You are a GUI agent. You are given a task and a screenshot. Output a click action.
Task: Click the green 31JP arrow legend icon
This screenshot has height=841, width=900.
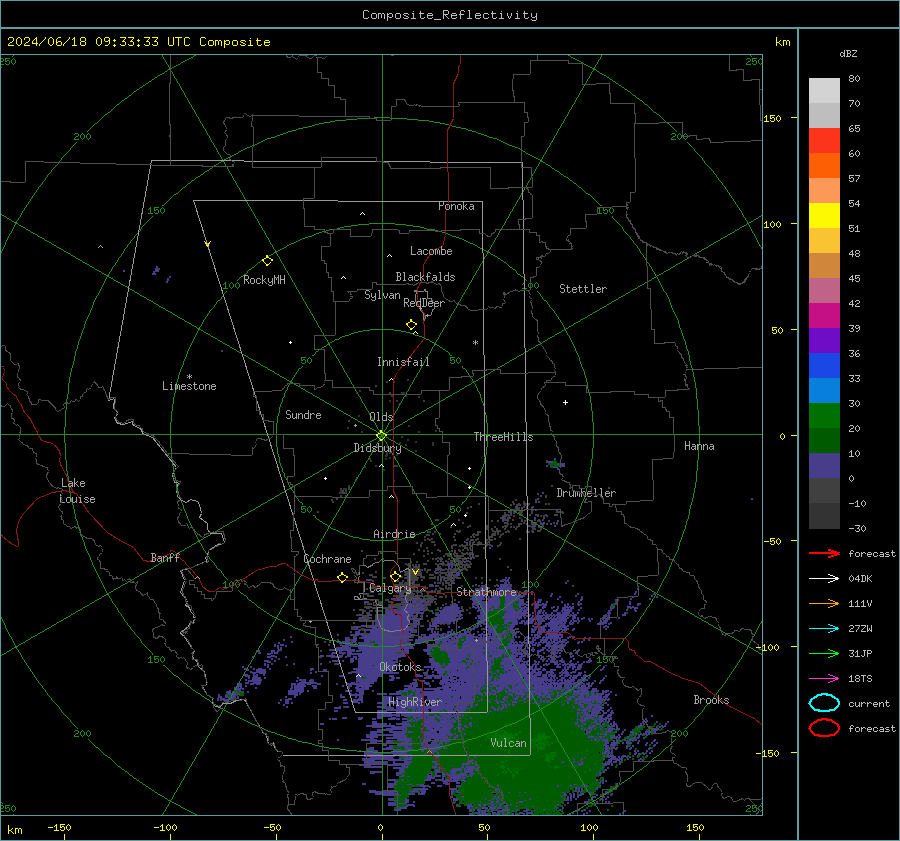point(824,653)
